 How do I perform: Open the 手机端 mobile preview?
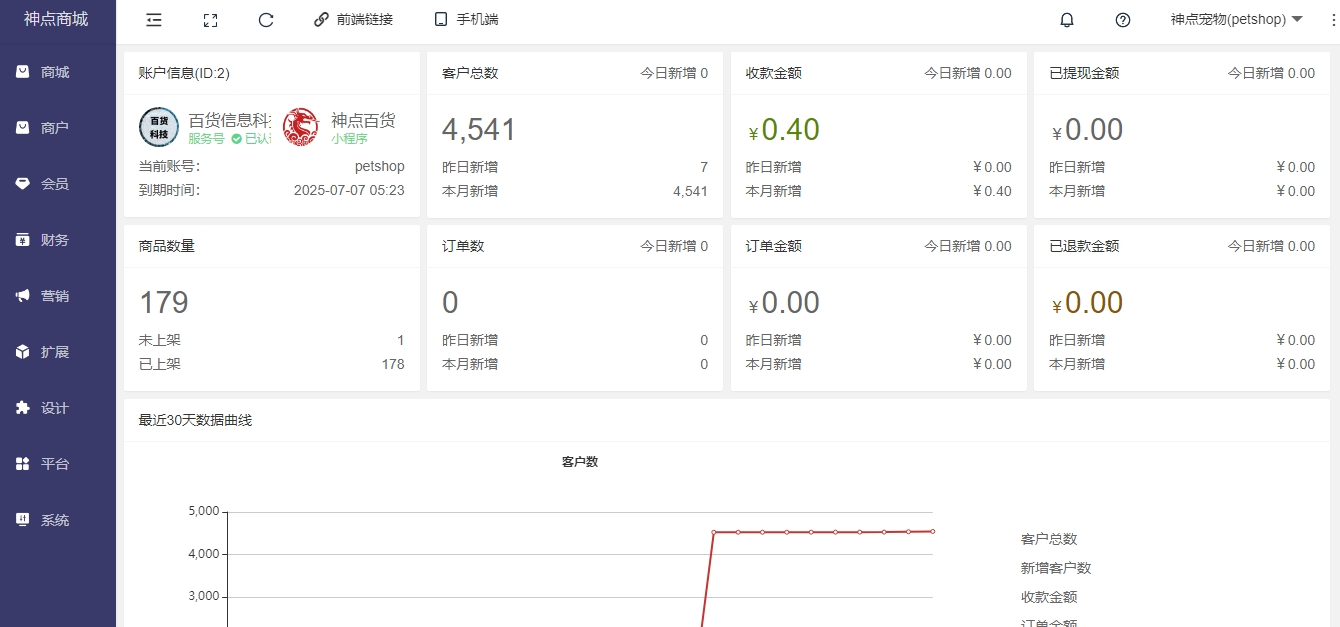coord(466,20)
